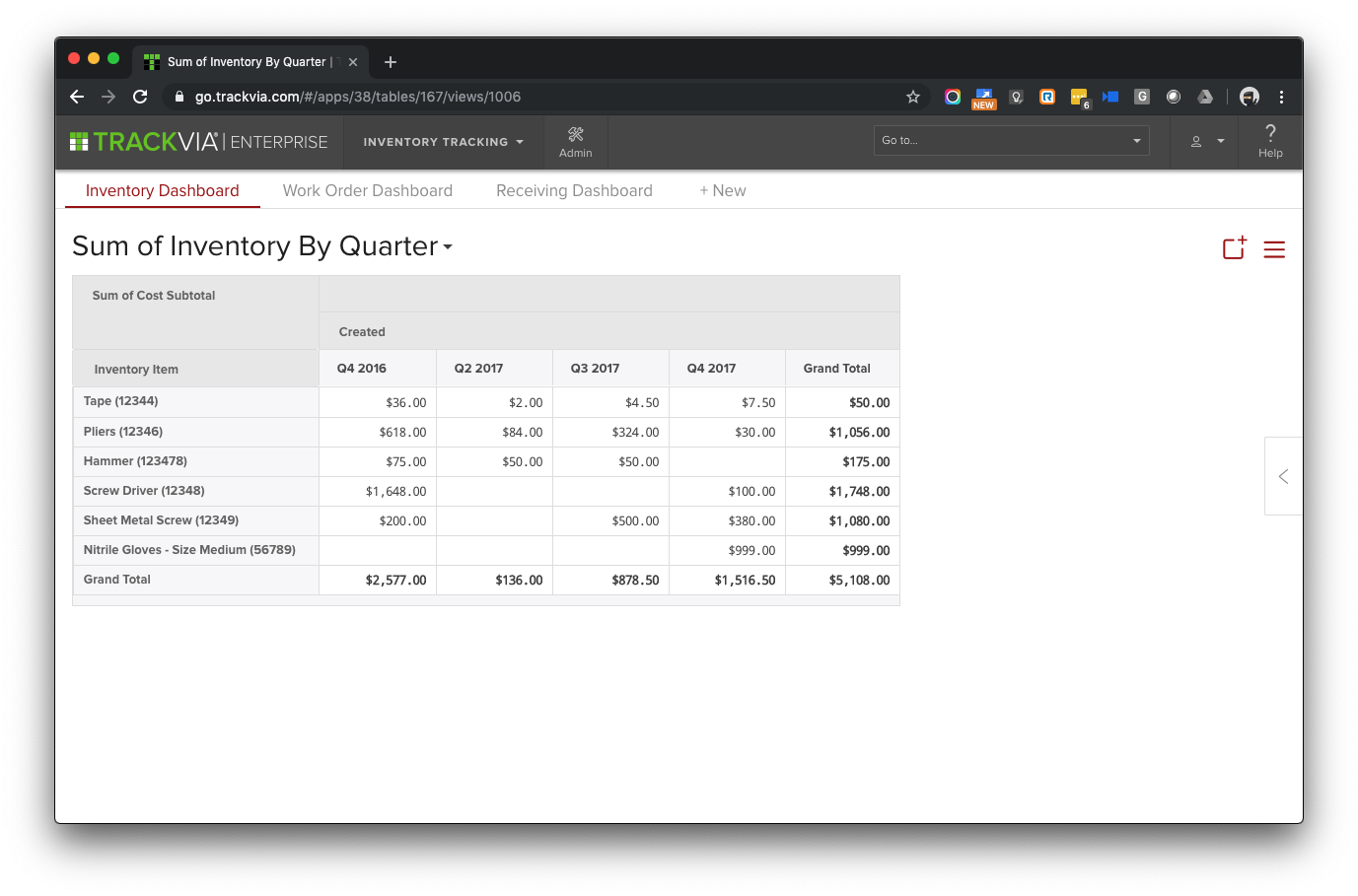Image resolution: width=1358 pixels, height=896 pixels.
Task: Close the Sum of Inventory browser tab
Action: coord(353,62)
